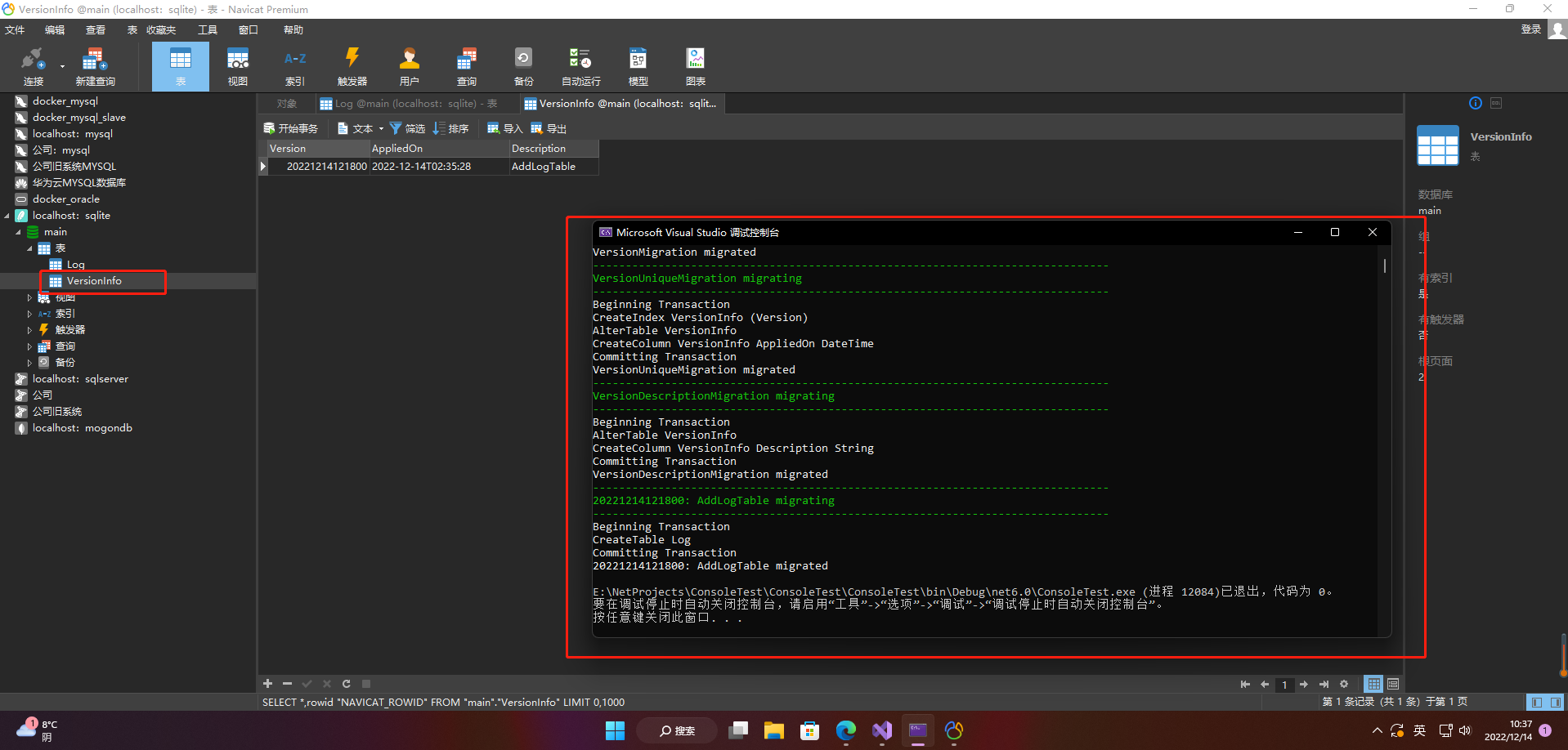Select the Log table in tree
This screenshot has width=1568, height=750.
(75, 265)
